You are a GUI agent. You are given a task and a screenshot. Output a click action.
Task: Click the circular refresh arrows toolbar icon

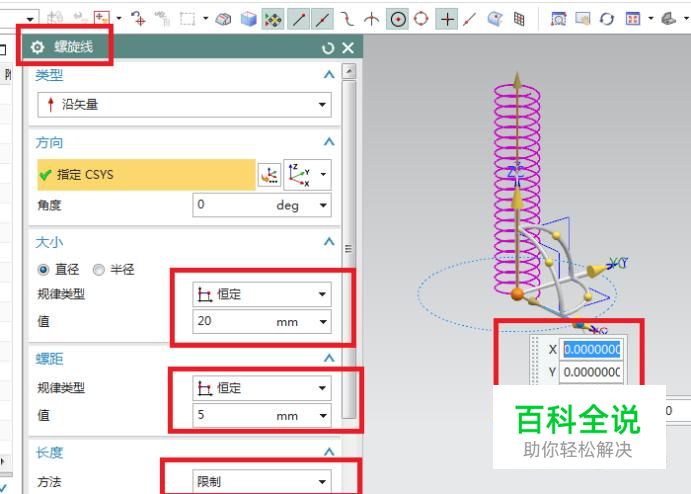(607, 19)
